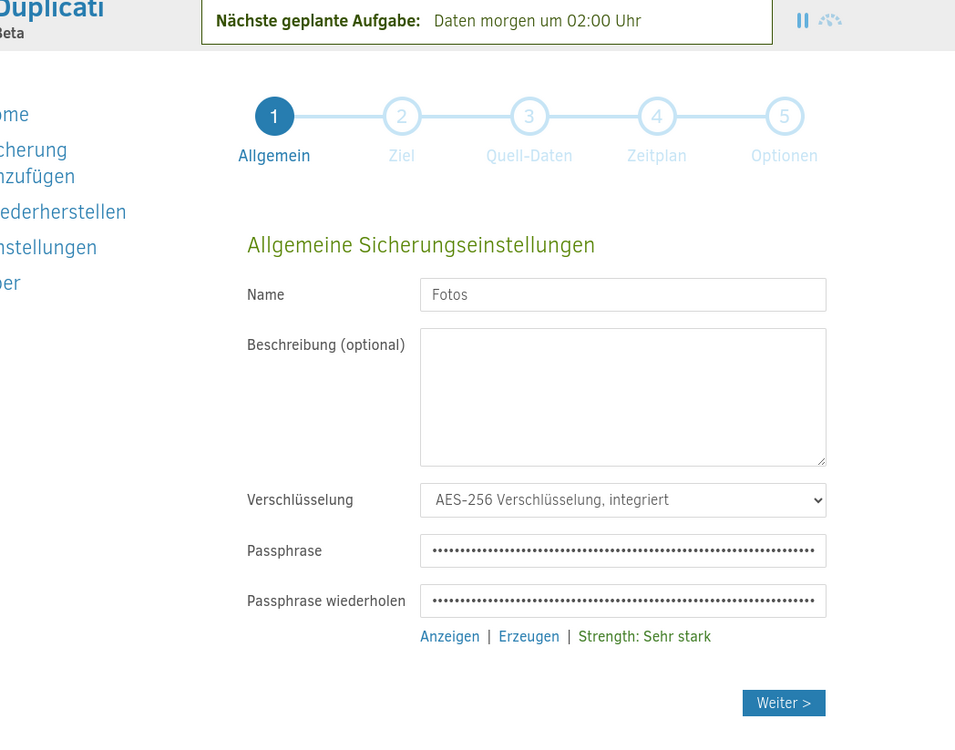The width and height of the screenshot is (955, 750).
Task: Click the Beschreibung (optional) label
Action: coord(326,345)
